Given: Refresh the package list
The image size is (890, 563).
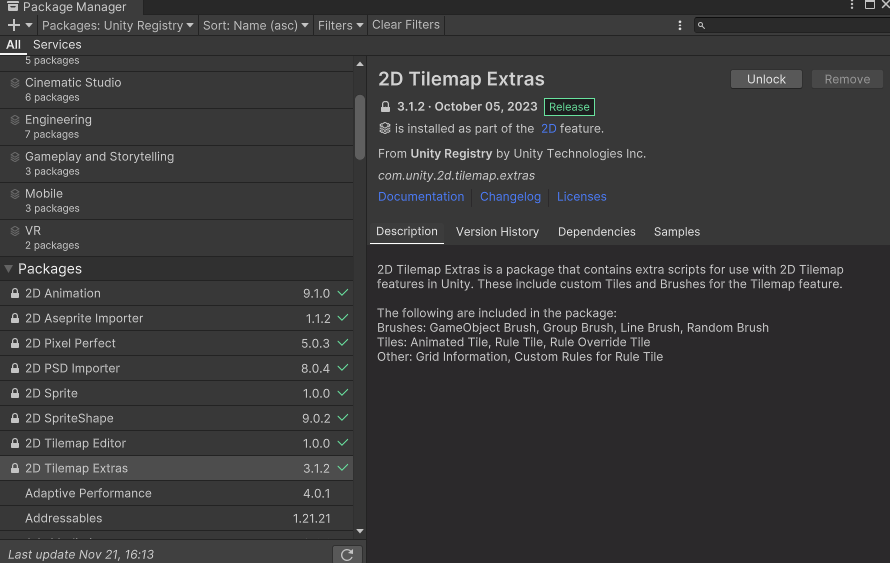Looking at the screenshot, I should (347, 554).
